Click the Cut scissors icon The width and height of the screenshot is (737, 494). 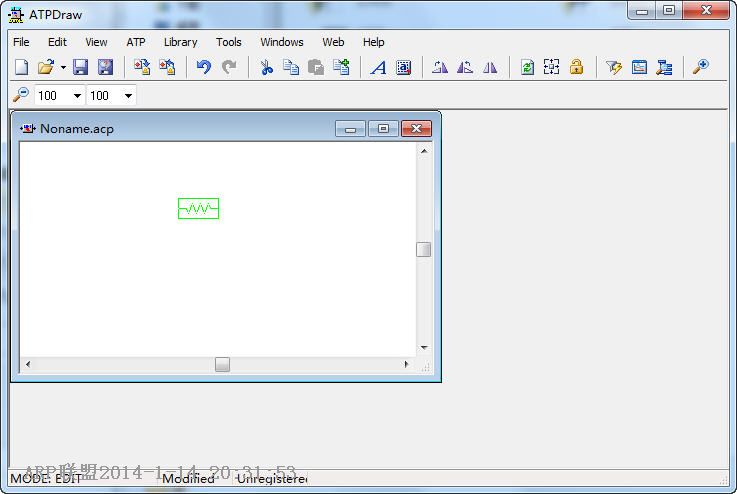[x=266, y=67]
